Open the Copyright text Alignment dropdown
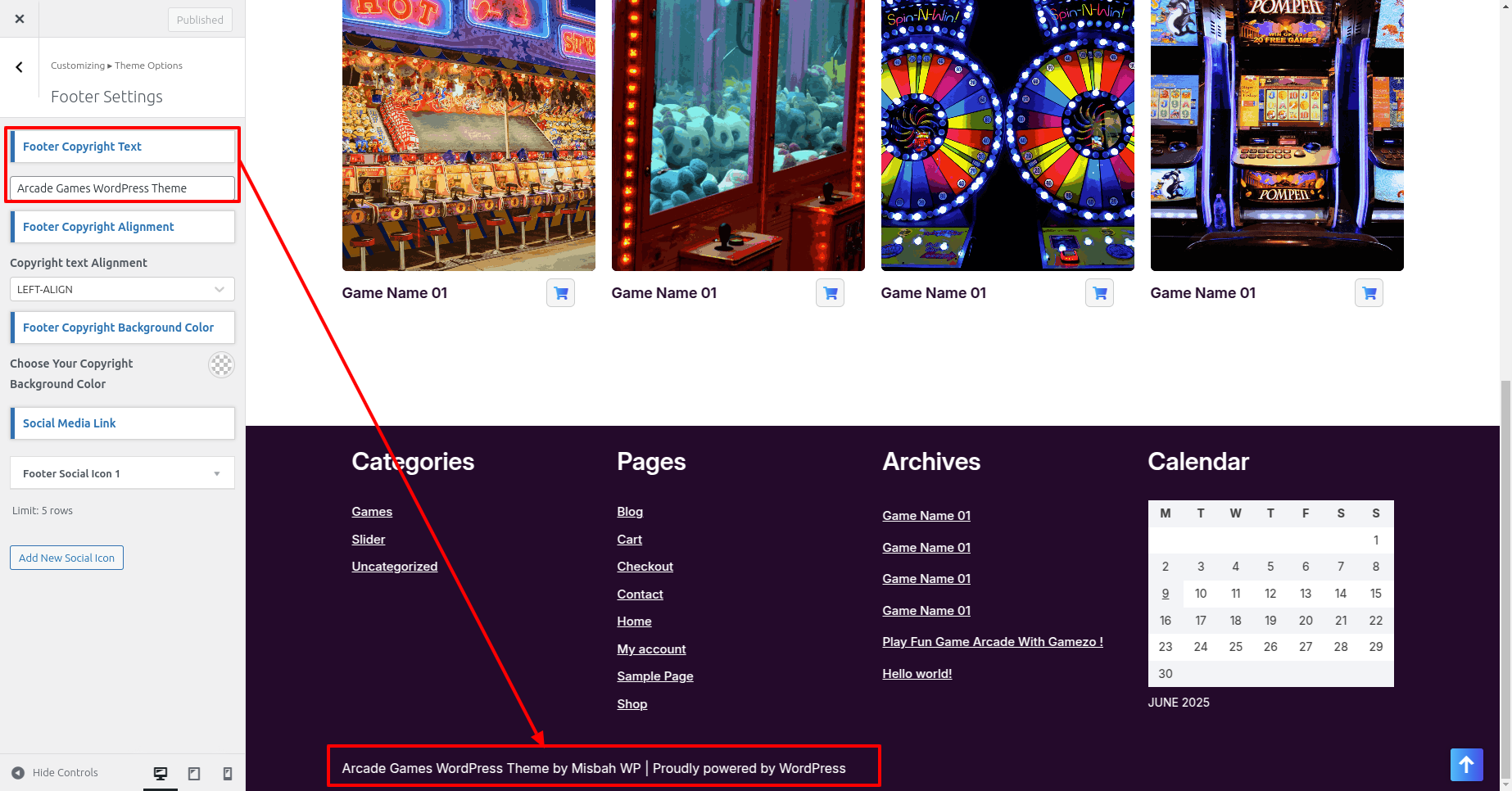Viewport: 1512px width, 791px height. 122,289
